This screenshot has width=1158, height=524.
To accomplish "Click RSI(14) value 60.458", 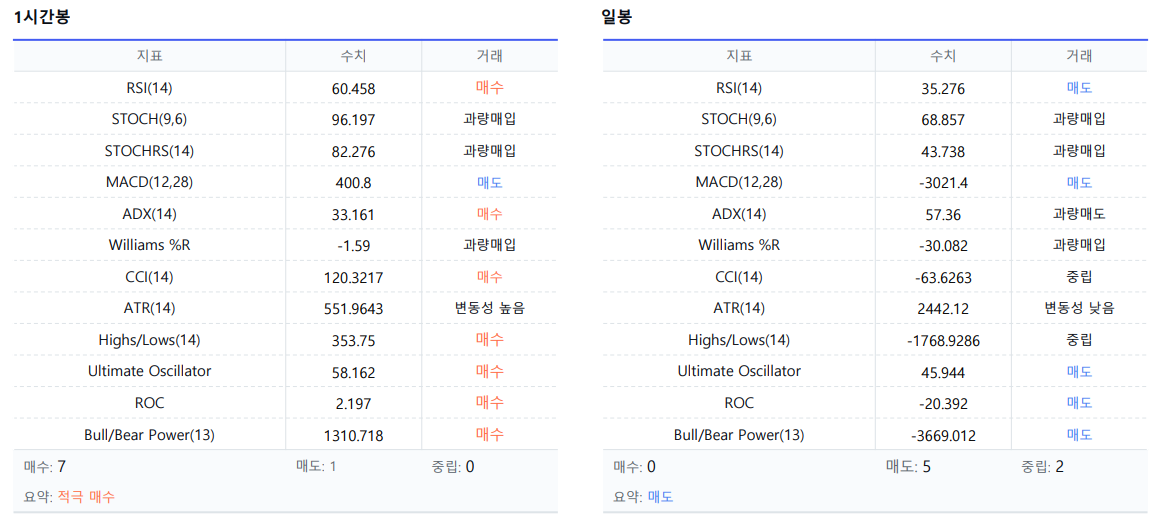I will click(x=354, y=89).
